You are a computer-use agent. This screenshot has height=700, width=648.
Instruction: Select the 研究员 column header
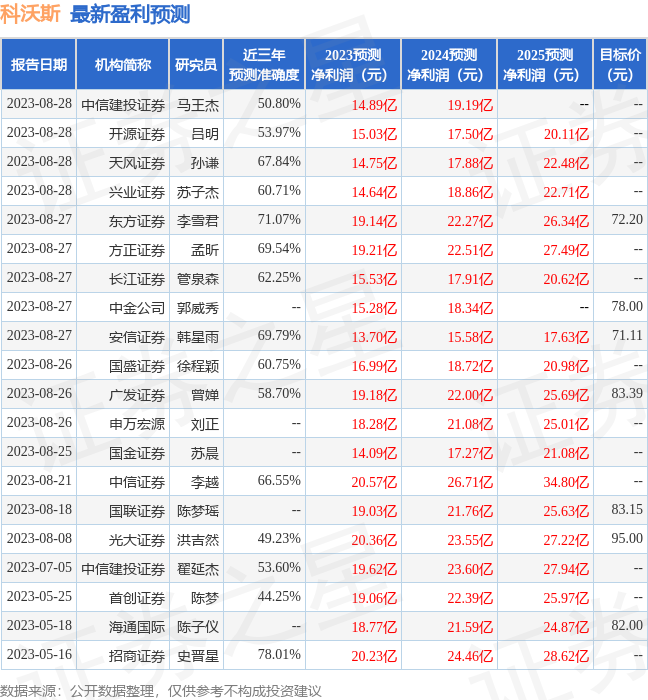pyautogui.click(x=196, y=64)
